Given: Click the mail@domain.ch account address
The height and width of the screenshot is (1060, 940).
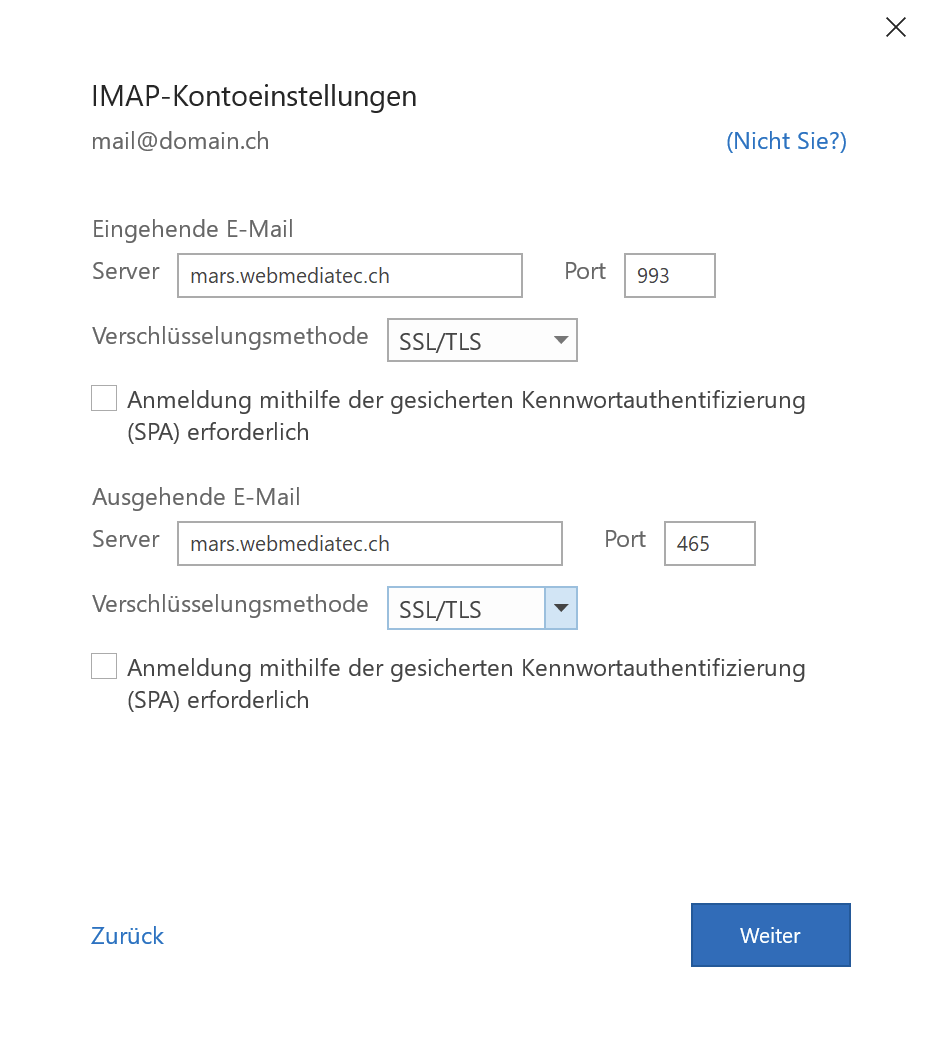Looking at the screenshot, I should pos(181,141).
